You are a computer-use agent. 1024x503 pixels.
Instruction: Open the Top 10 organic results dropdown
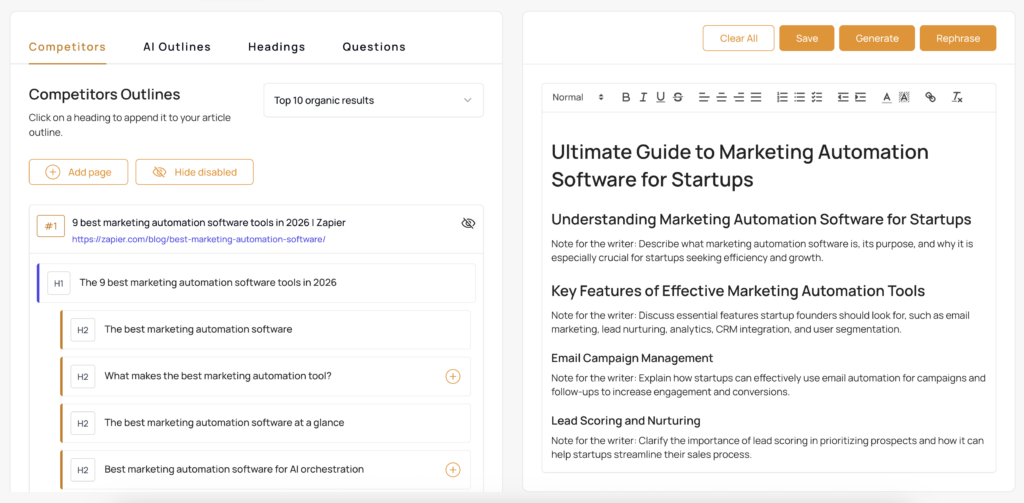click(373, 100)
